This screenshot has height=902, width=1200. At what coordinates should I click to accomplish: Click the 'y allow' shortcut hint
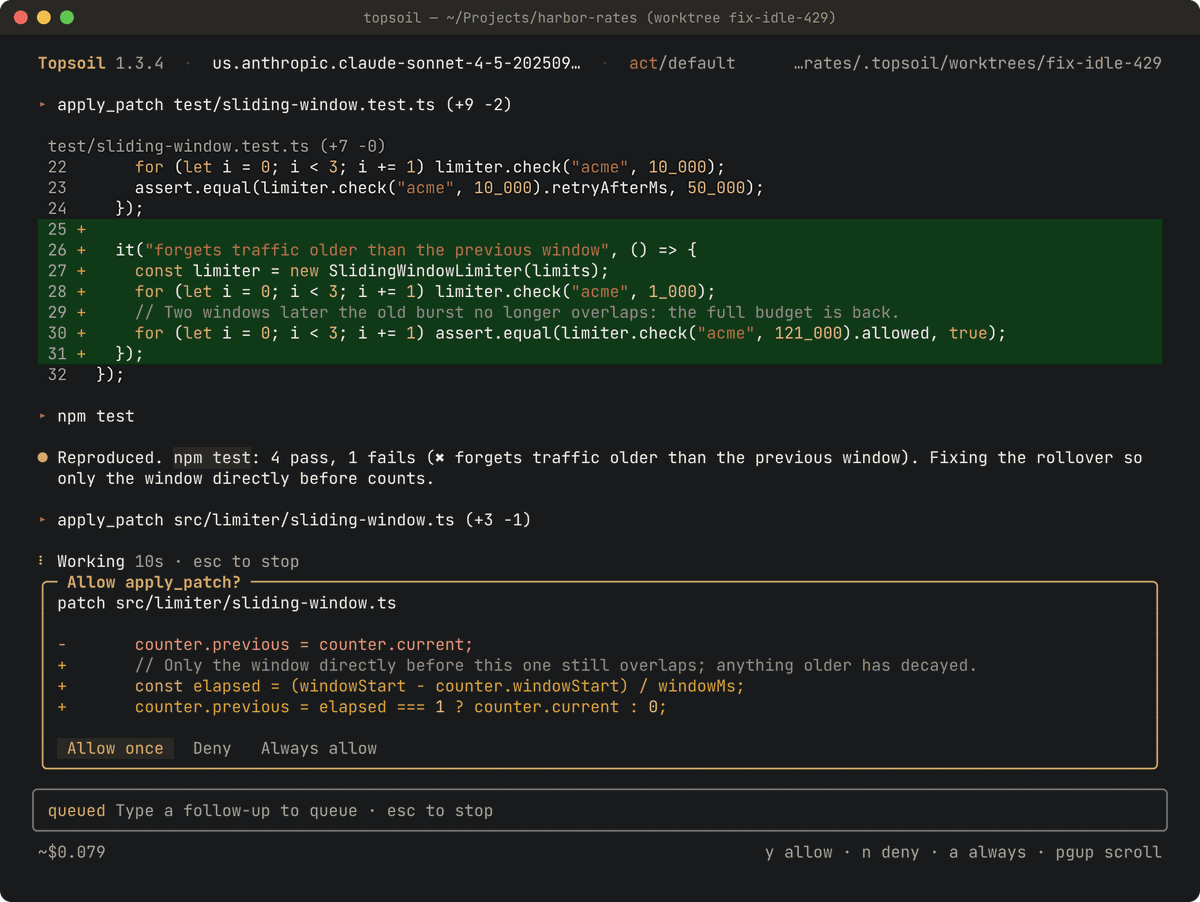click(x=799, y=852)
